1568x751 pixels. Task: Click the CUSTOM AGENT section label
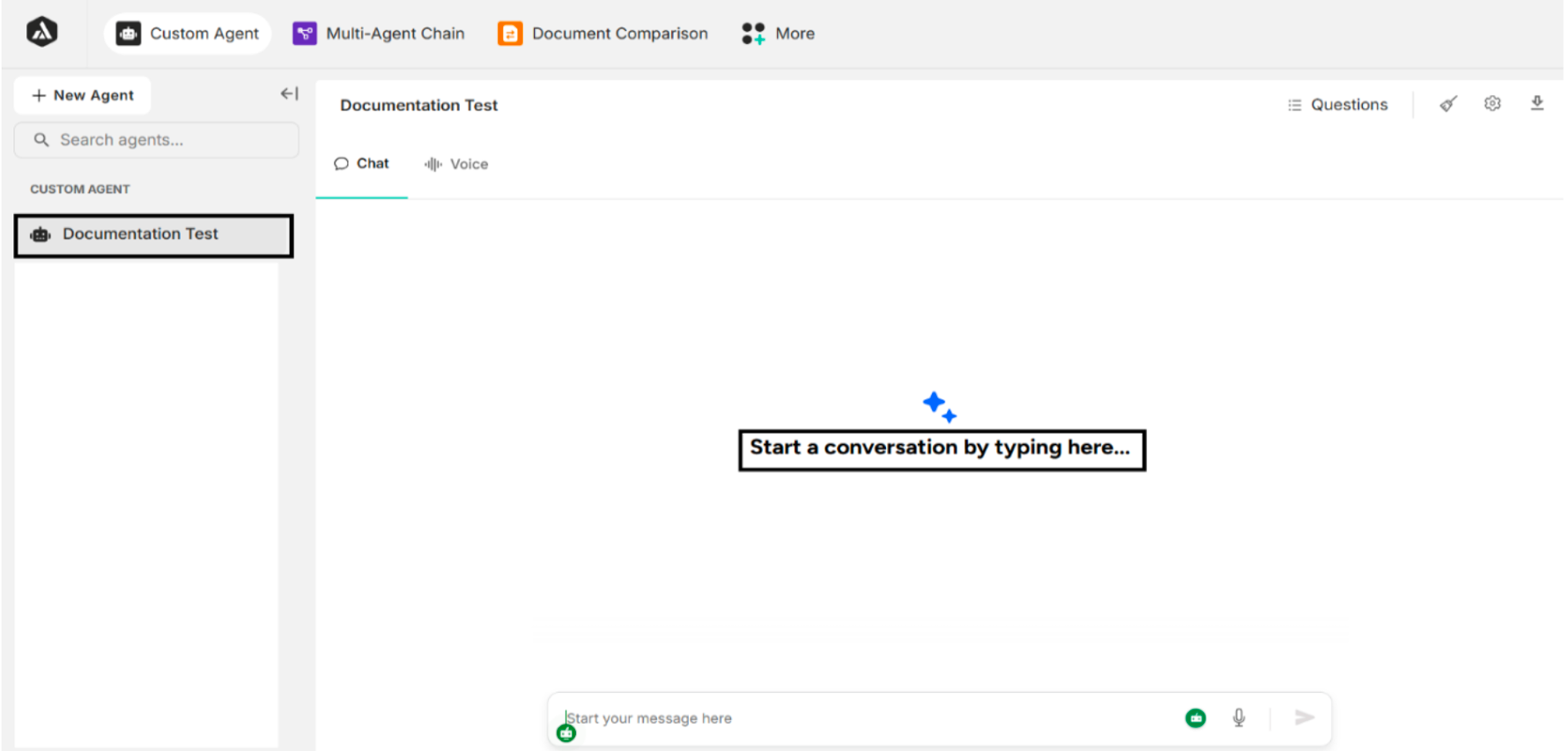coord(80,190)
